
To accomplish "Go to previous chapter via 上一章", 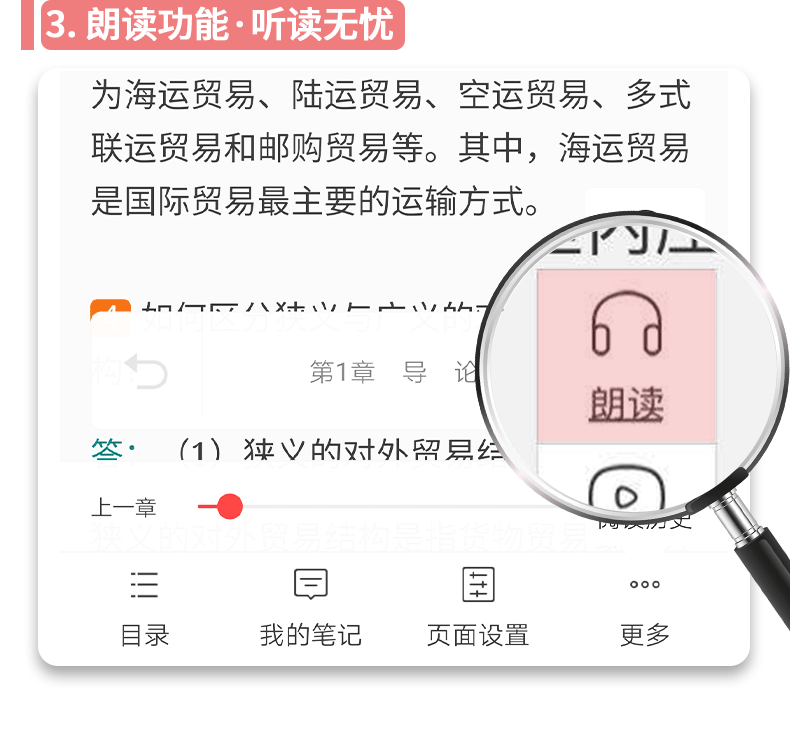I will (124, 507).
